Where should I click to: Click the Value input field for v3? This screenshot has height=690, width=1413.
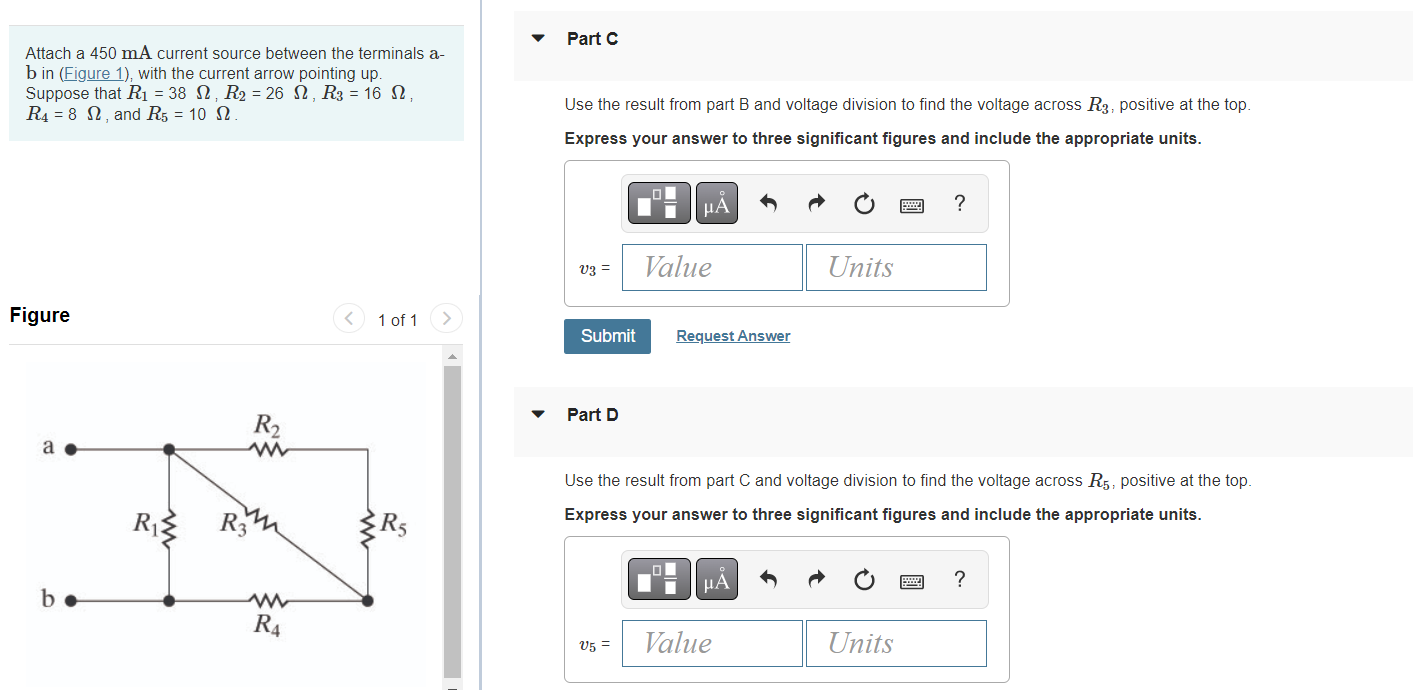tap(711, 267)
